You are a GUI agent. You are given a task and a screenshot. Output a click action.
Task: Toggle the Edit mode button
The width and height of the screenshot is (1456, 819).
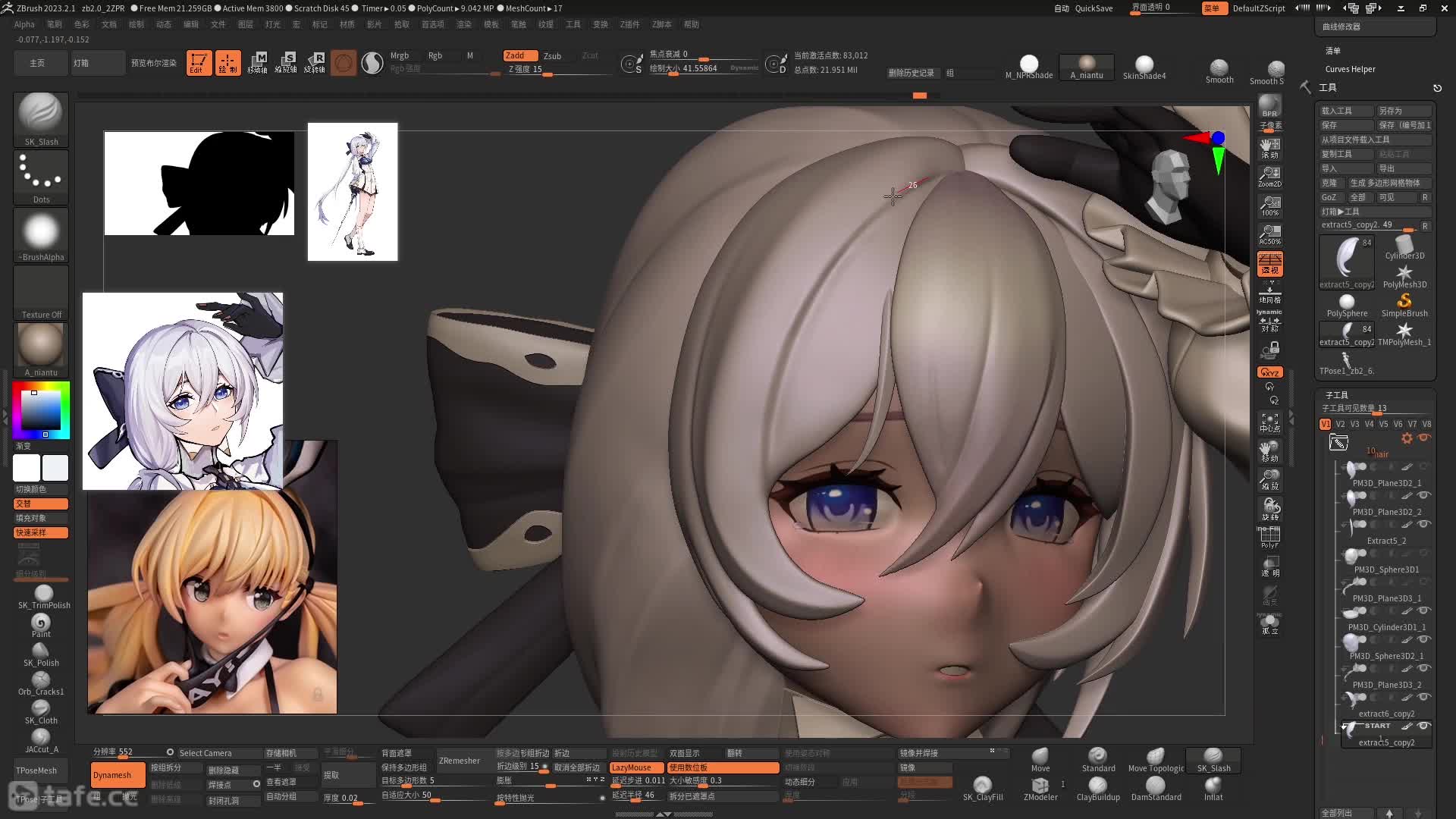[x=199, y=63]
